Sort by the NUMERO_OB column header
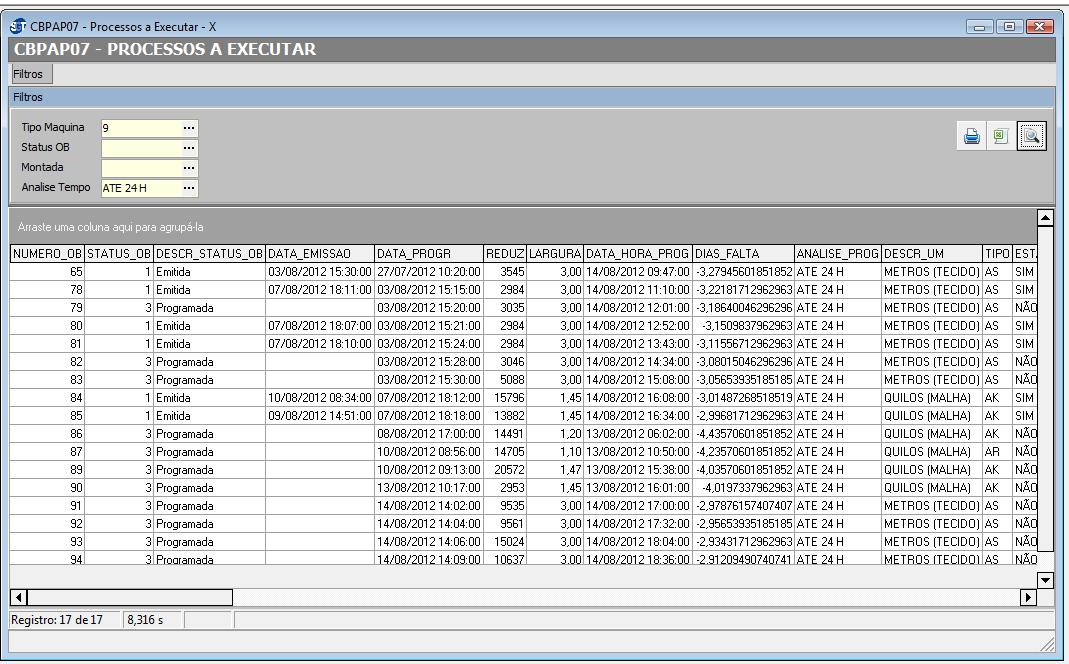The height and width of the screenshot is (664, 1069). point(47,254)
